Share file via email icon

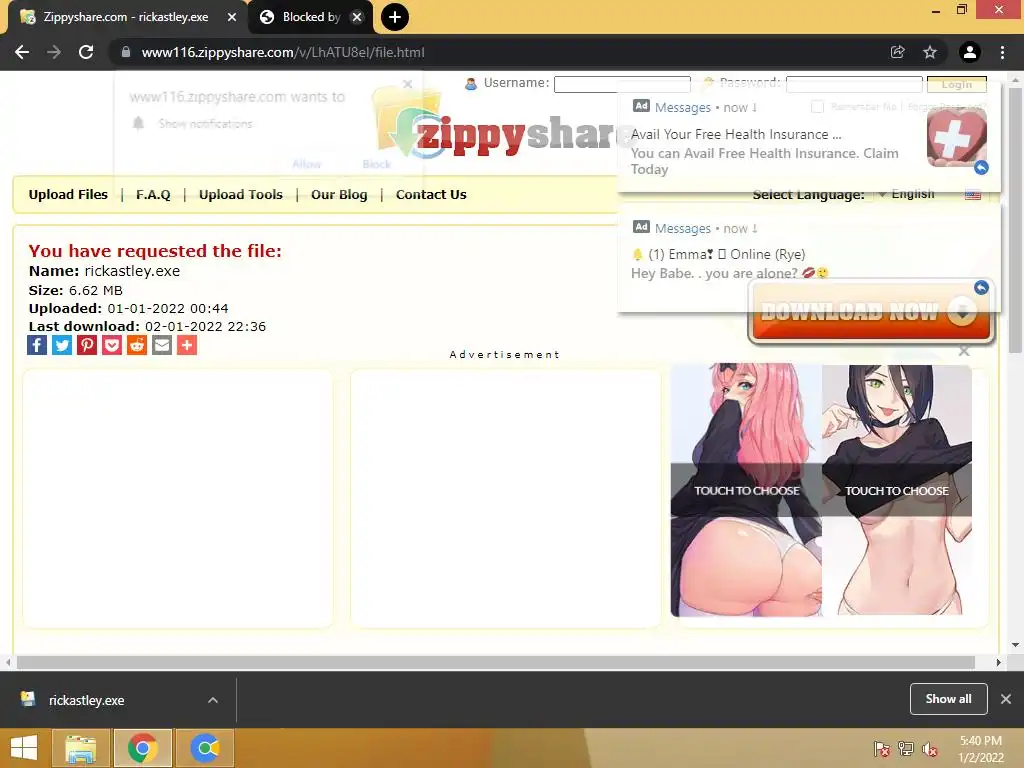[x=162, y=345]
